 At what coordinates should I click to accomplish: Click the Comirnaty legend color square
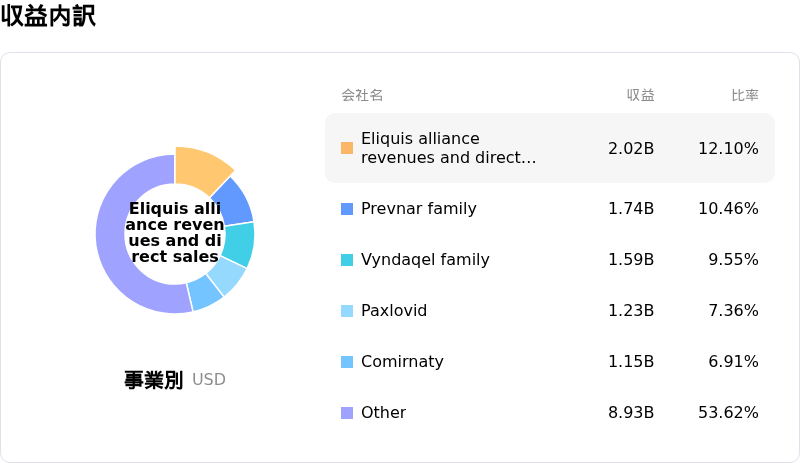pos(347,362)
